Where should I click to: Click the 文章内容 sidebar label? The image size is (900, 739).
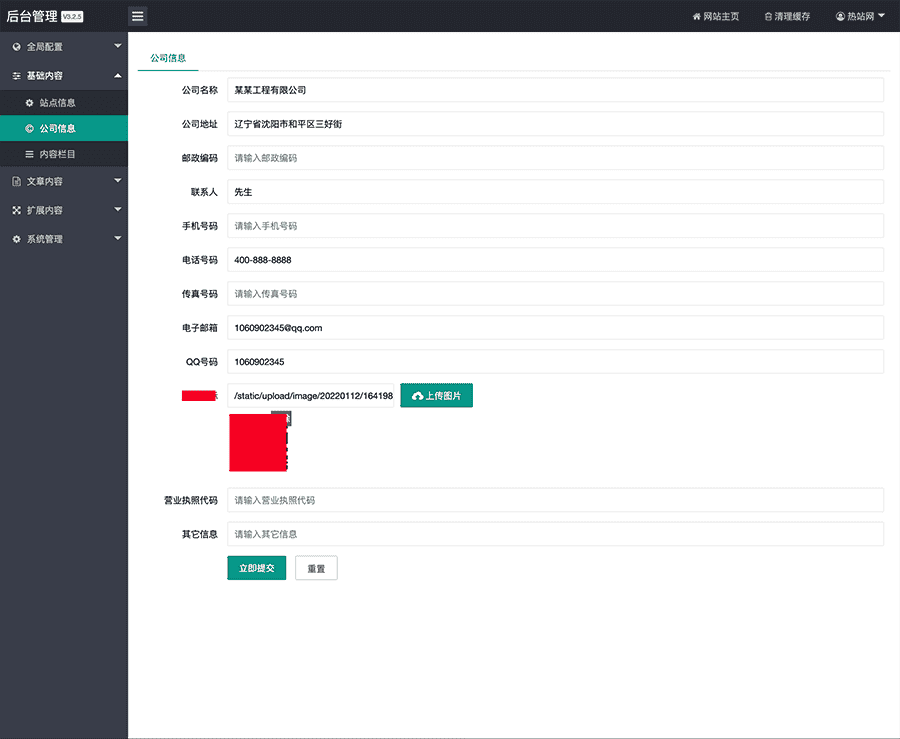point(45,181)
